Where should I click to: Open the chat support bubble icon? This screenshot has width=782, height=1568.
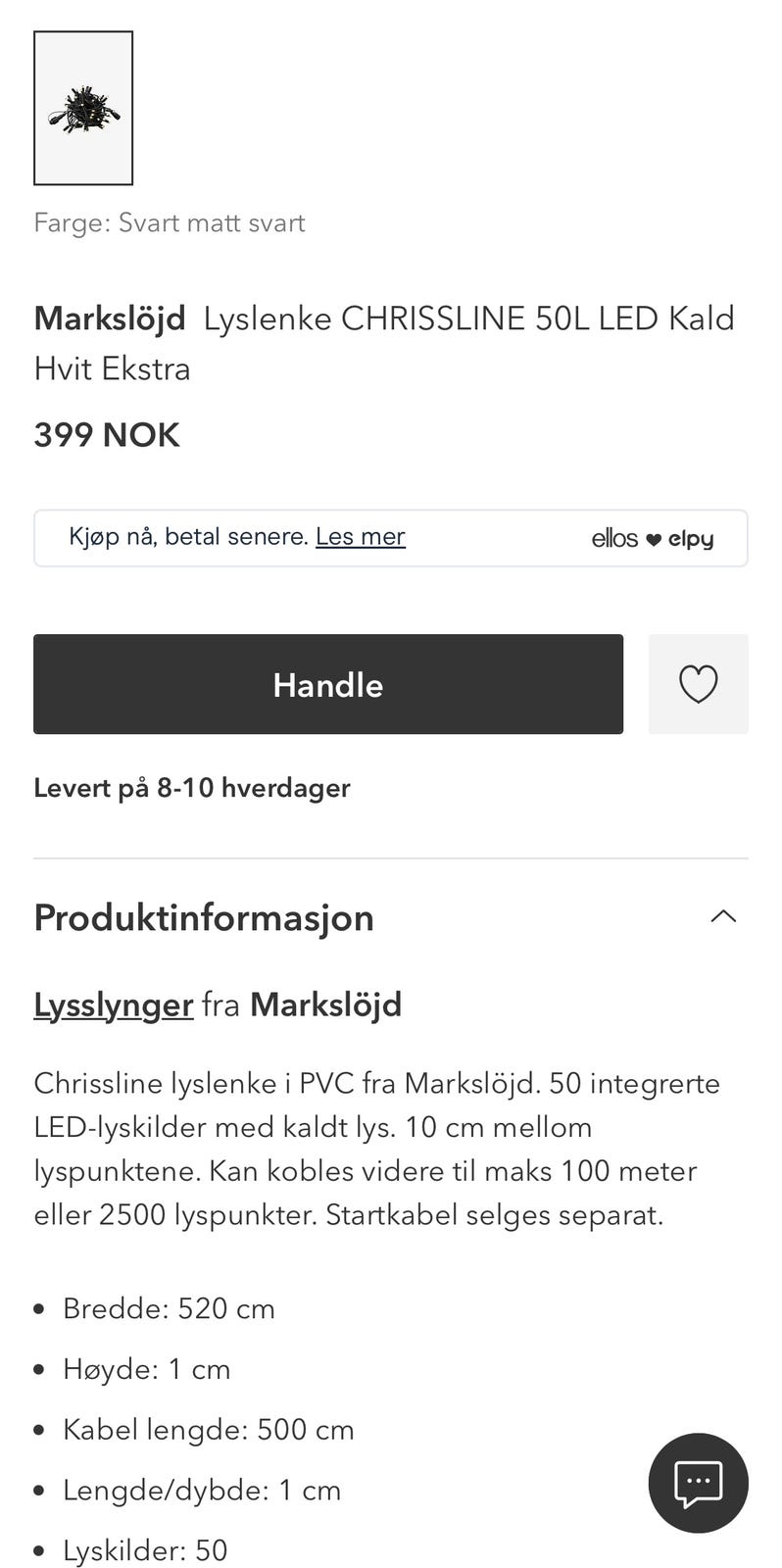698,1483
